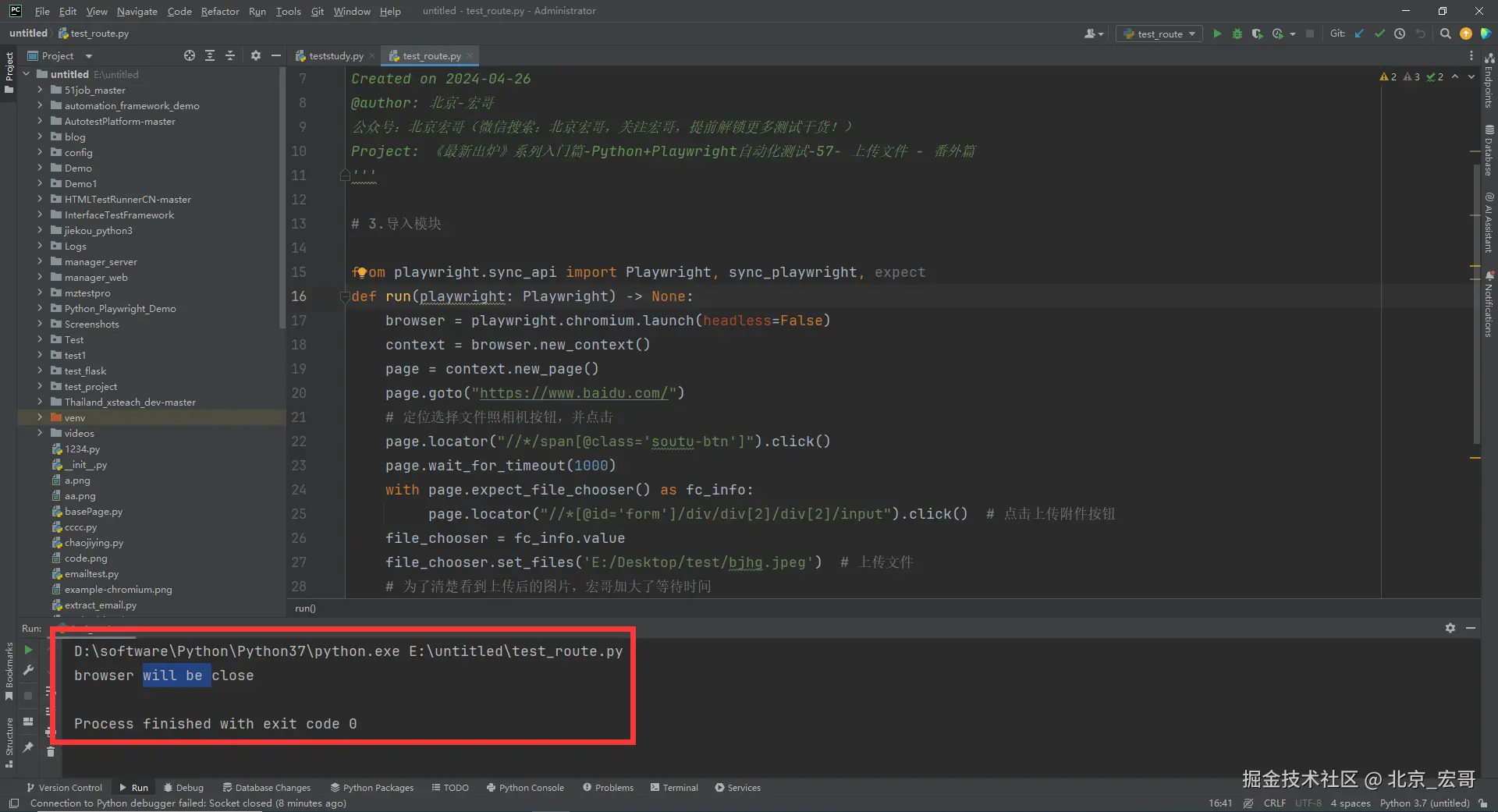The height and width of the screenshot is (812, 1498).
Task: Rerun test_route in the Run panel
Action: (x=28, y=650)
